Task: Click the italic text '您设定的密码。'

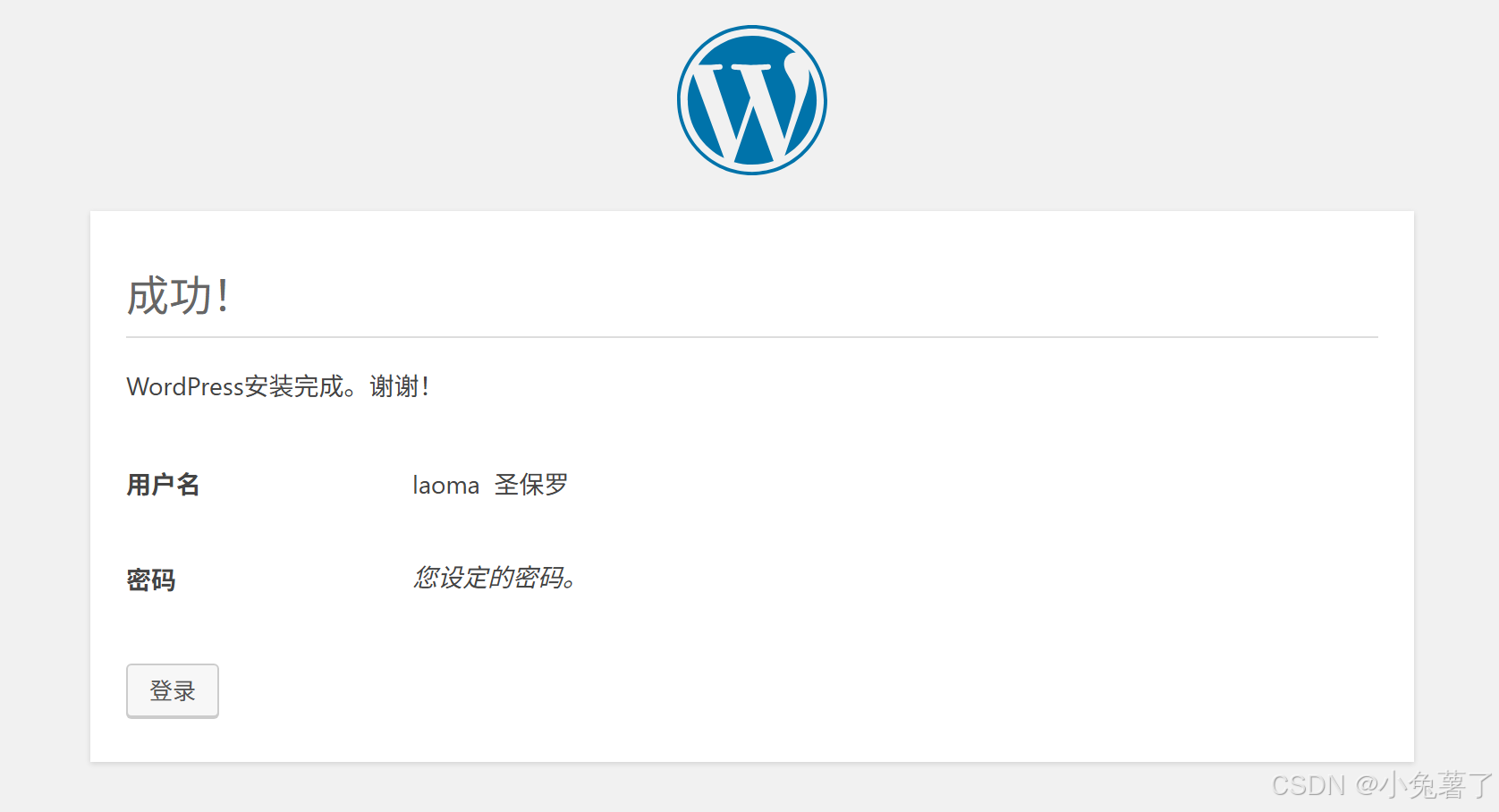Action: [x=495, y=578]
